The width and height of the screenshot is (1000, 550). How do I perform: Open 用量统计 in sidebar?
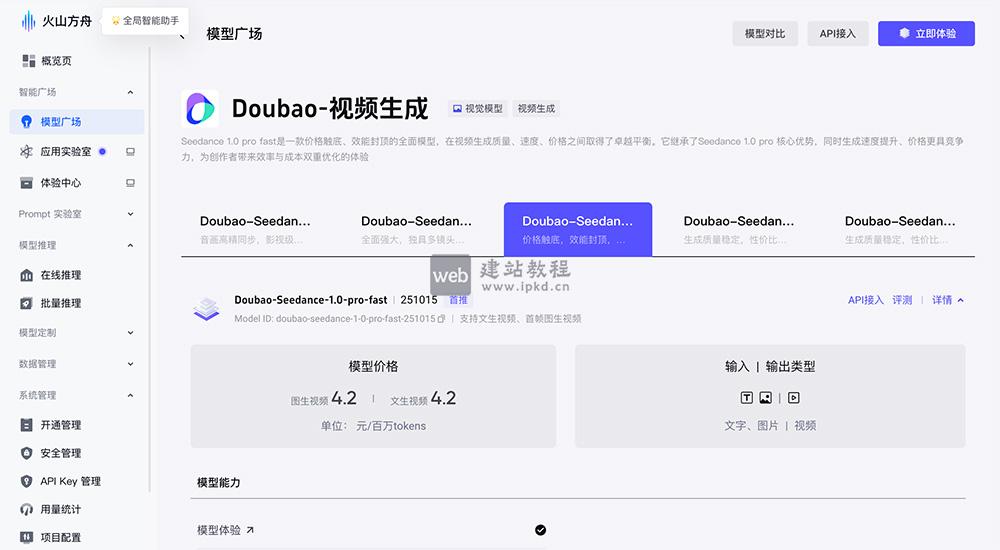[x=61, y=509]
